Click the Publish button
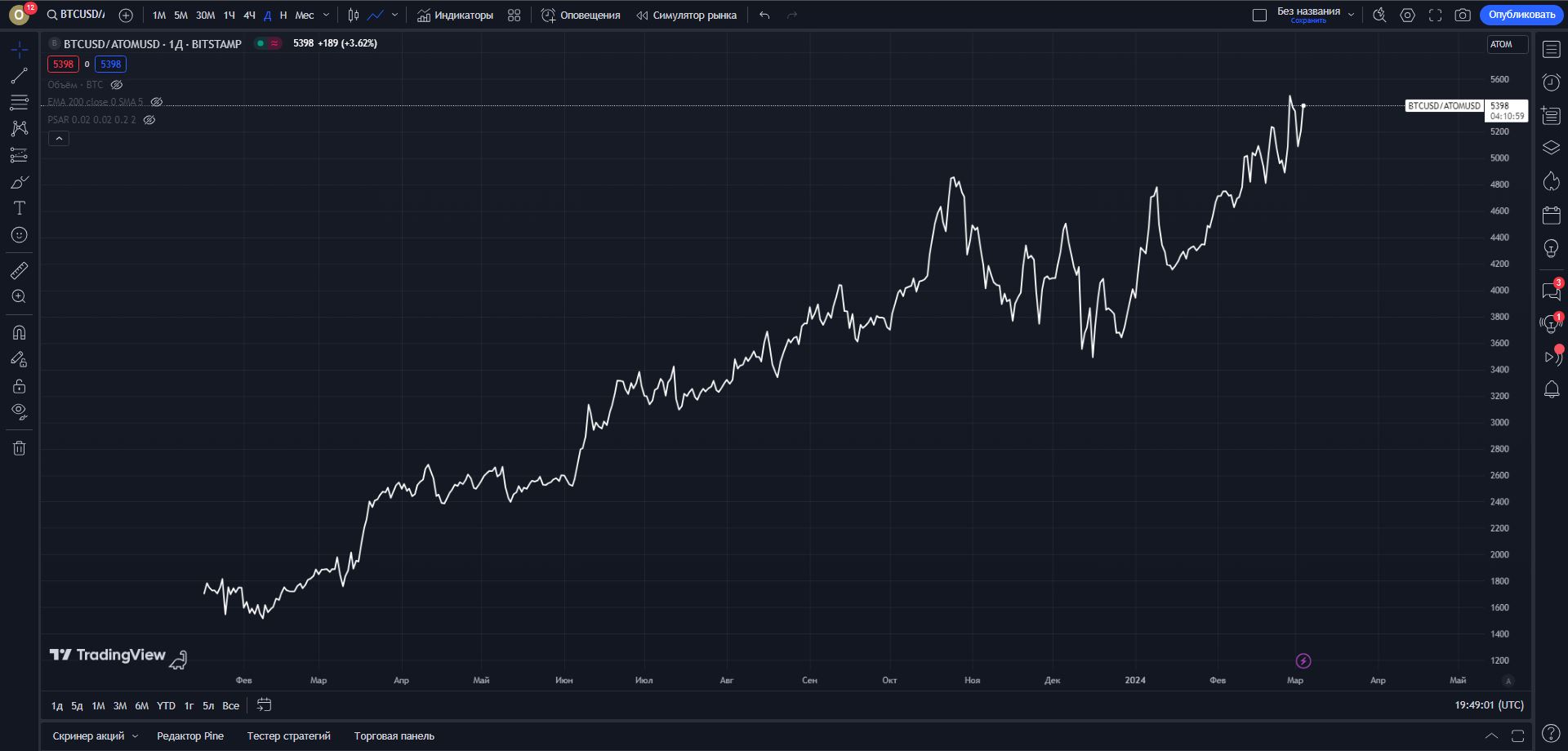Image resolution: width=1568 pixels, height=751 pixels. (1521, 15)
